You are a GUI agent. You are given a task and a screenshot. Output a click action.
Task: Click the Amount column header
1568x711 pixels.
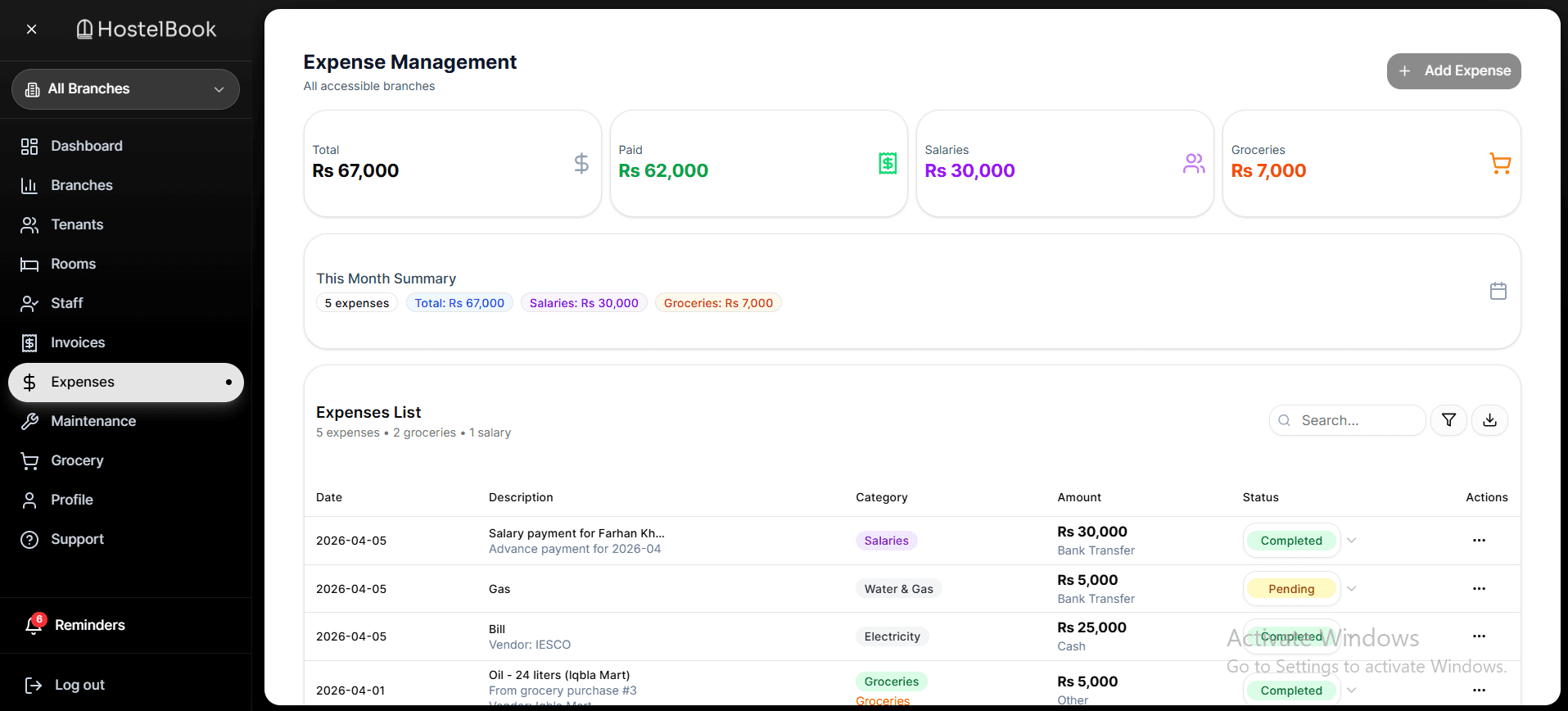[x=1079, y=497]
